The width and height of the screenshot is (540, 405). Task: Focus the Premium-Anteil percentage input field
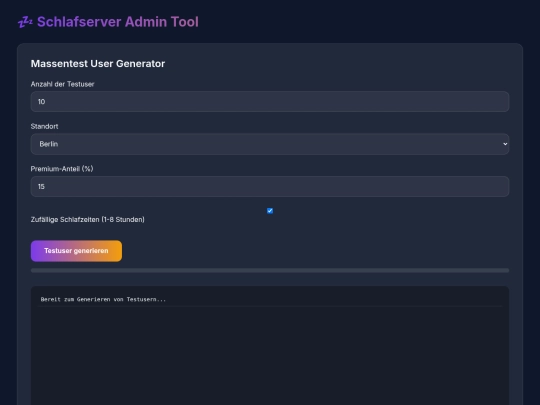point(270,186)
